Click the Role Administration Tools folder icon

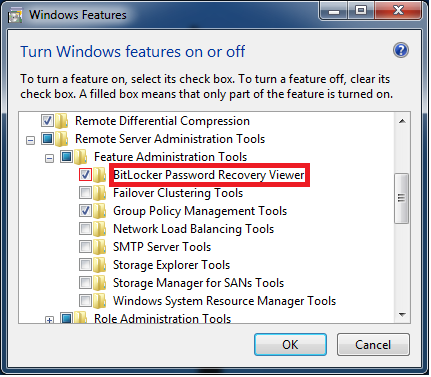[x=81, y=317]
